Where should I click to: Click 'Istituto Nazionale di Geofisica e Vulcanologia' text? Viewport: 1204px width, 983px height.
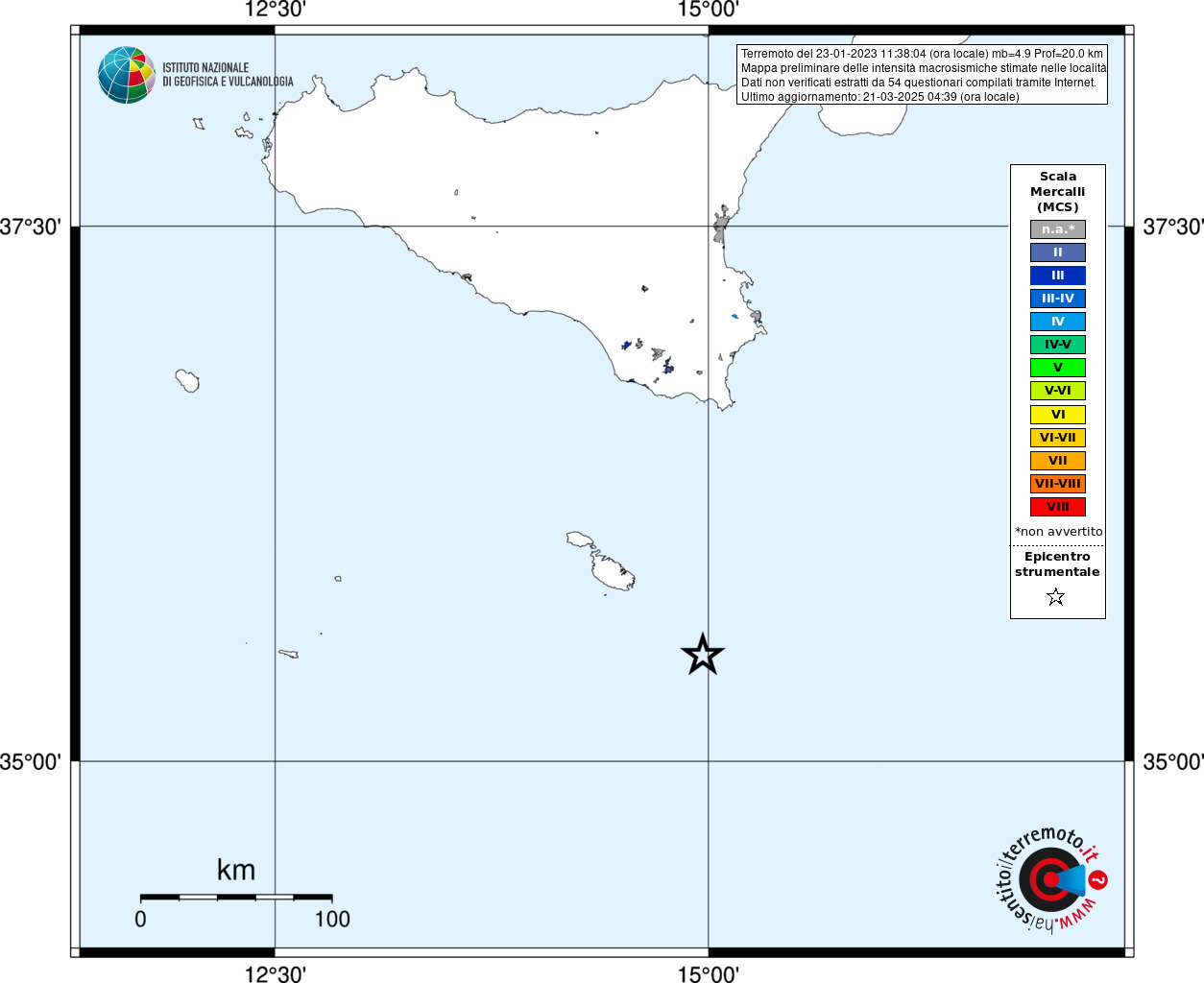[228, 75]
